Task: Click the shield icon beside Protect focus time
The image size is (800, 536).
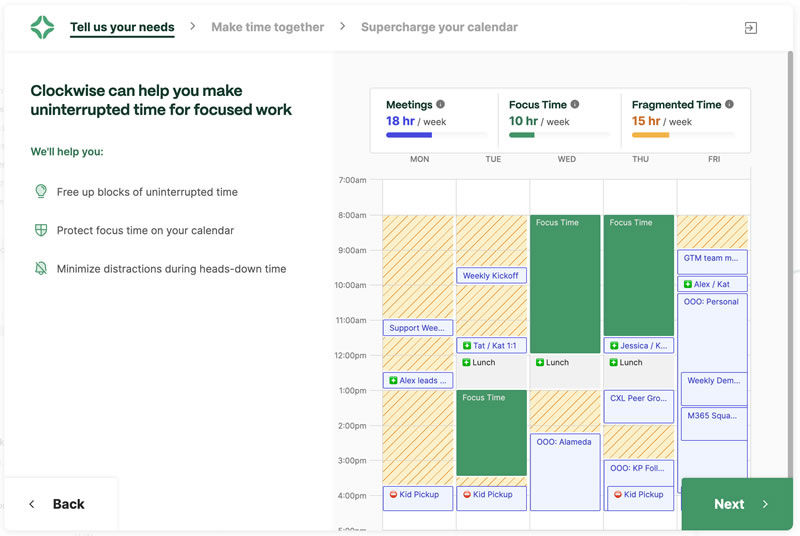Action: pyautogui.click(x=41, y=230)
